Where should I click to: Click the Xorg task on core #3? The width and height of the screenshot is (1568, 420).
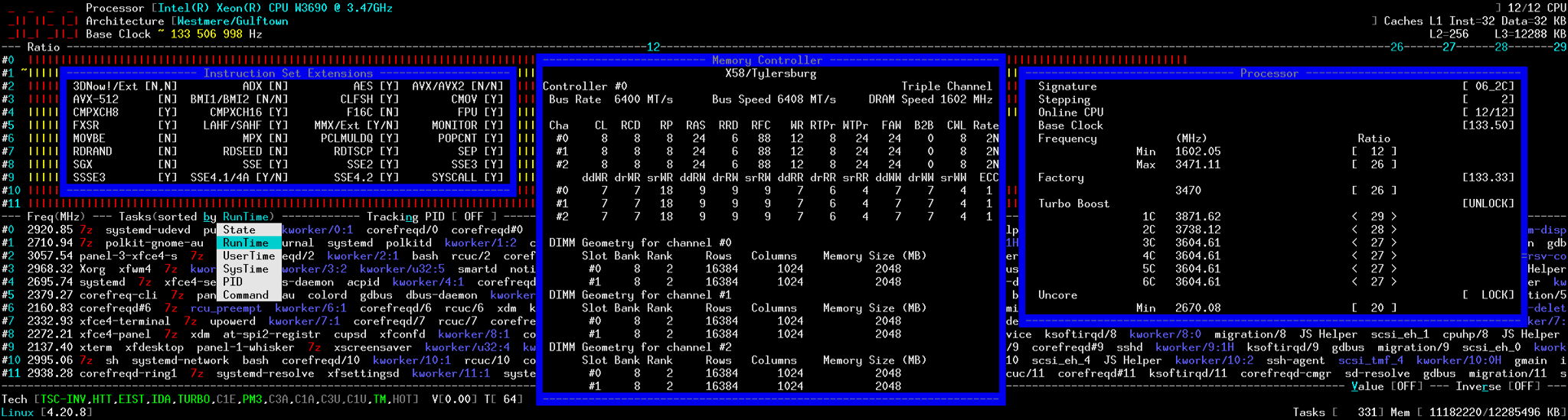[92, 269]
